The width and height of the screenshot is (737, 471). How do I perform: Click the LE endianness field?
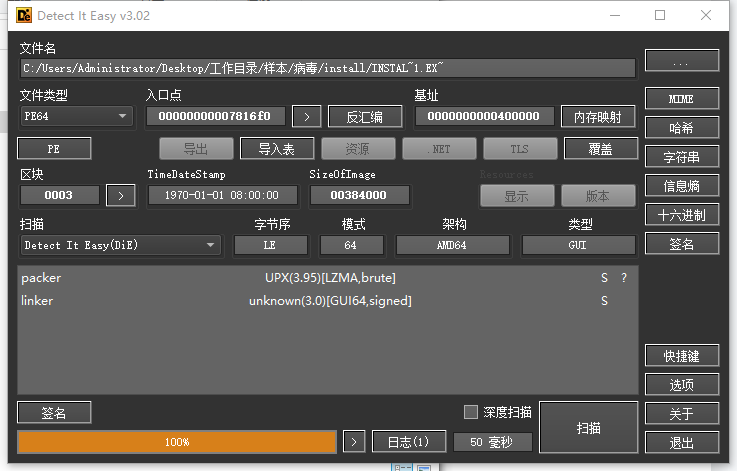(x=271, y=245)
